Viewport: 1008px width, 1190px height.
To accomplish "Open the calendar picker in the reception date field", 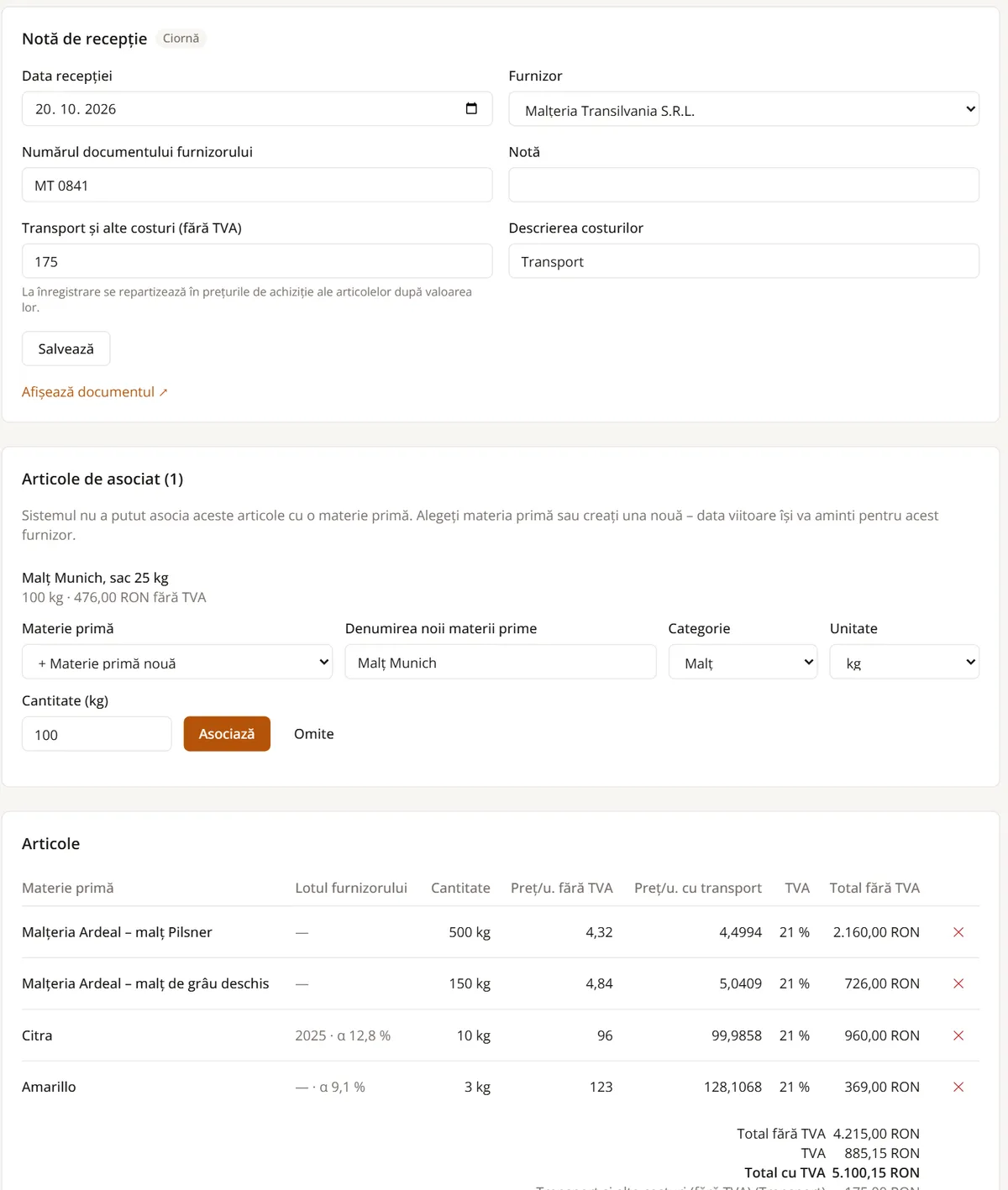I will click(471, 108).
